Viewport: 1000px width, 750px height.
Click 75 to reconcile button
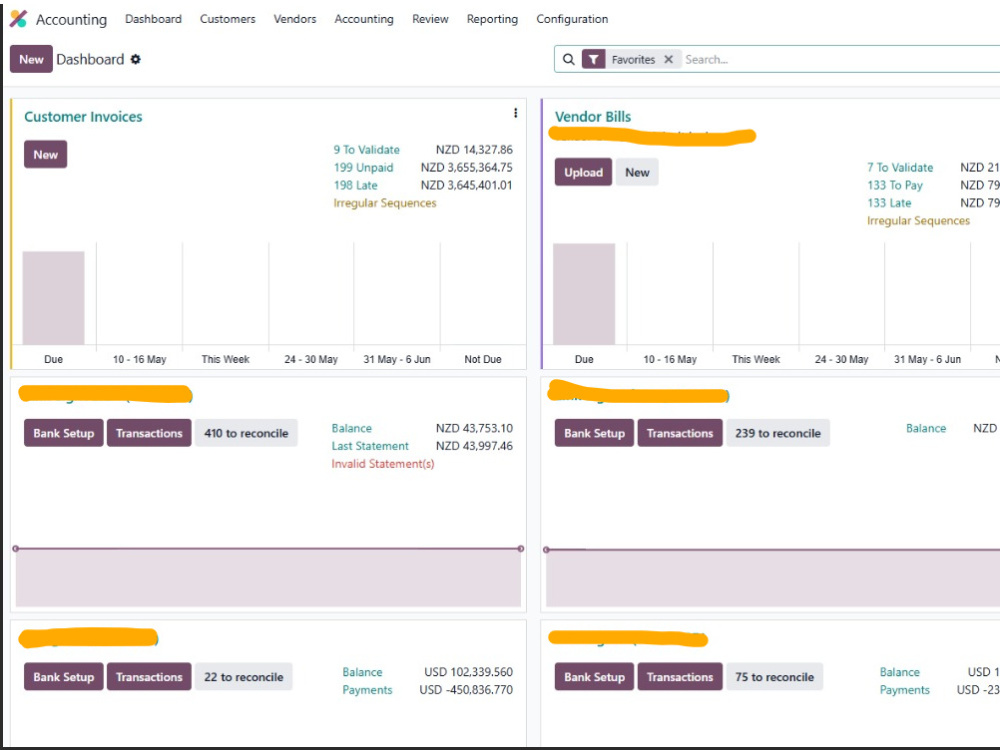774,677
